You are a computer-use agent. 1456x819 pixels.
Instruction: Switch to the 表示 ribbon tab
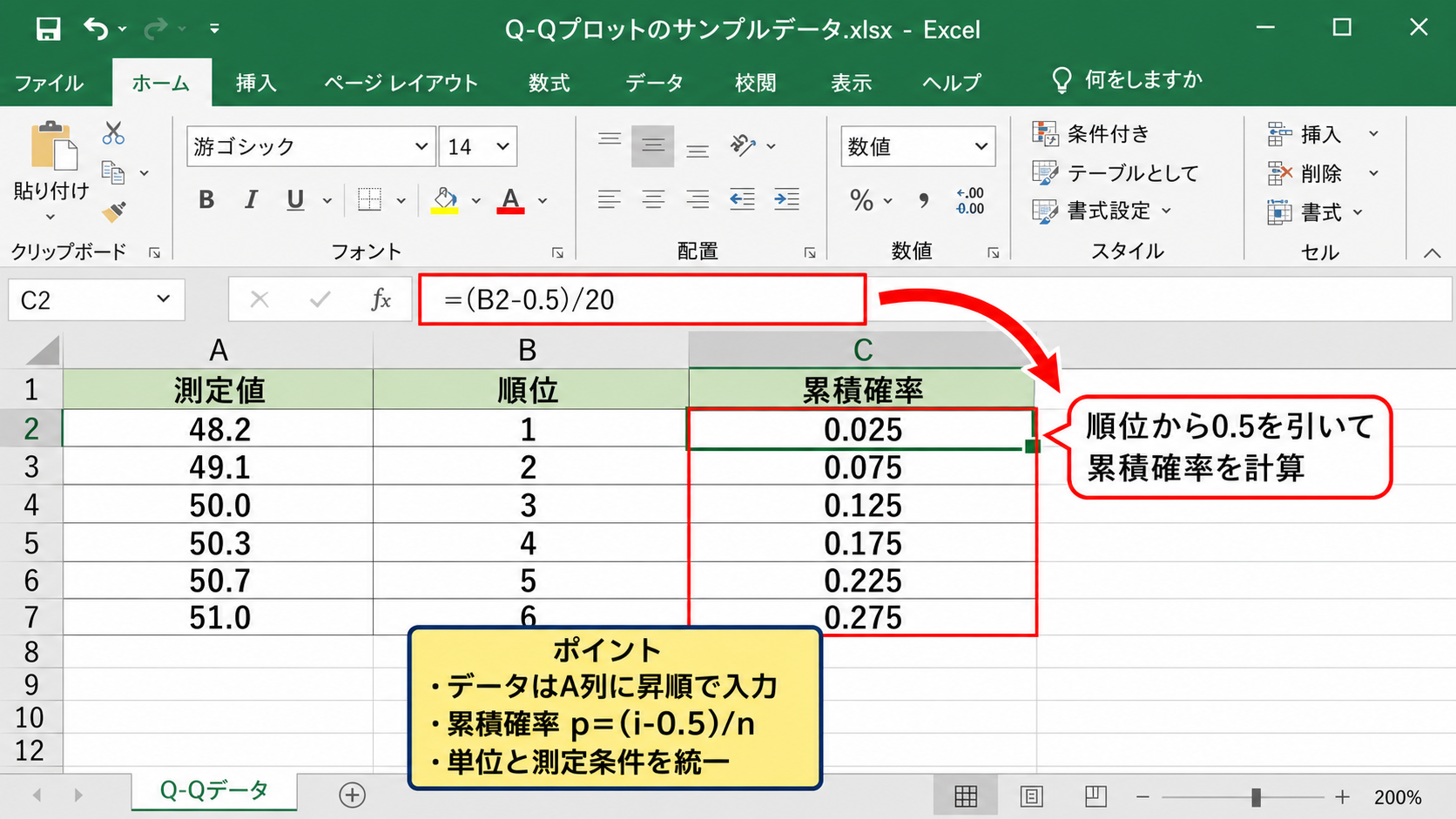(x=851, y=83)
